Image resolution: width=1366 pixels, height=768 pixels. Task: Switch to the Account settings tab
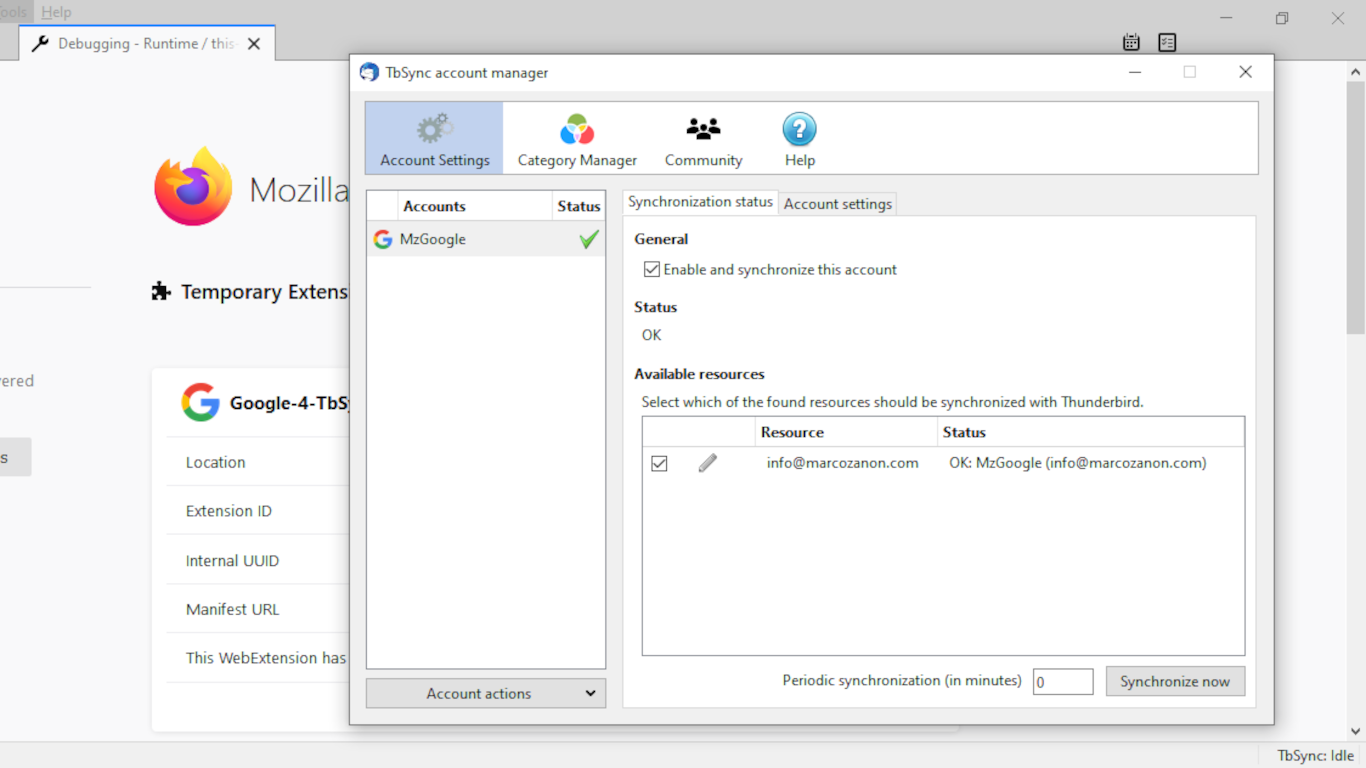[838, 204]
